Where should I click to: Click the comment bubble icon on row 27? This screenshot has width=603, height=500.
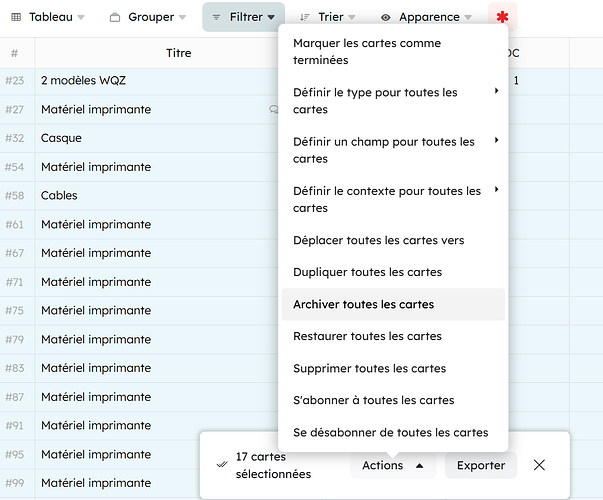tap(274, 110)
